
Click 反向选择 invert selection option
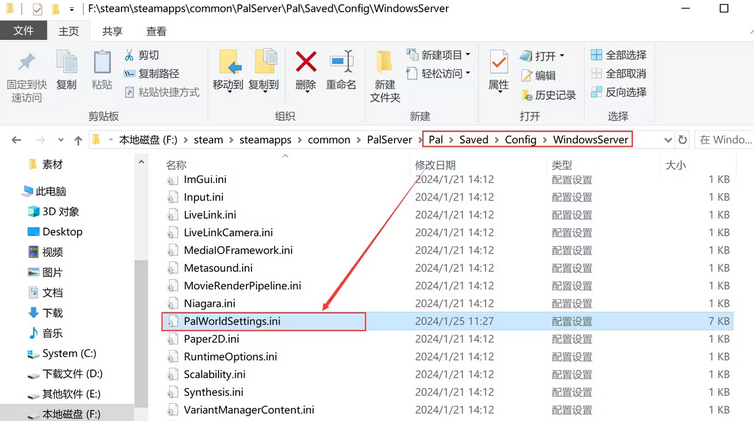point(618,92)
